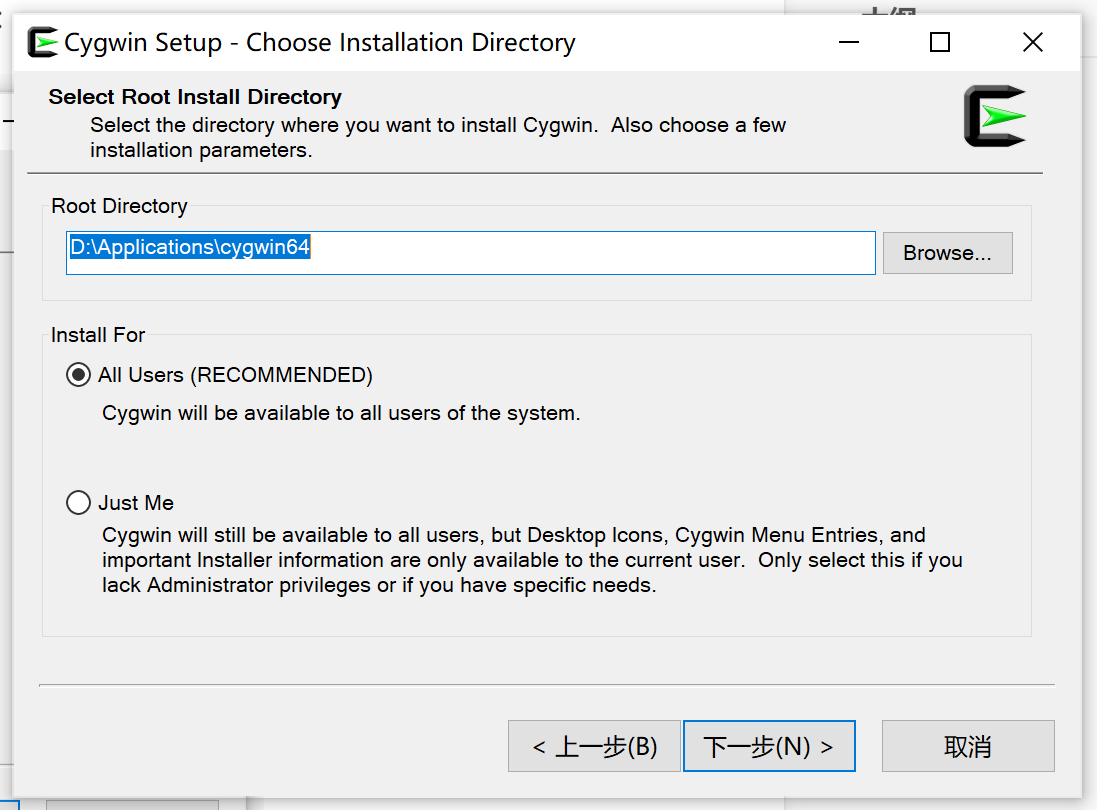Click the "available to all users" description text
This screenshot has width=1097, height=810.
pos(341,413)
